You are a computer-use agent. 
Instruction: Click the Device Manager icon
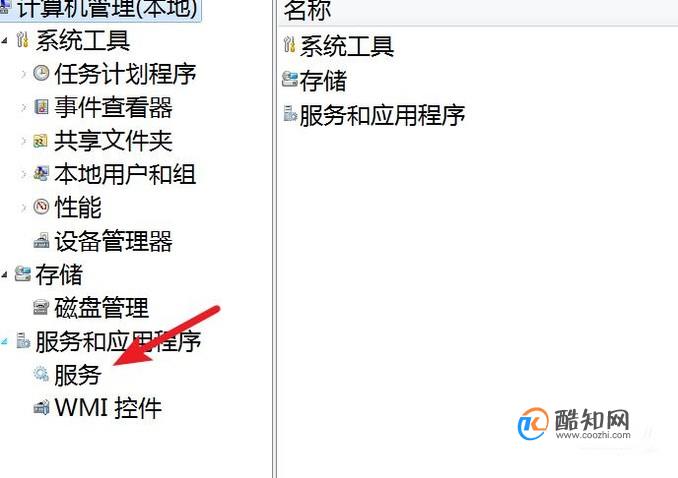coord(41,241)
